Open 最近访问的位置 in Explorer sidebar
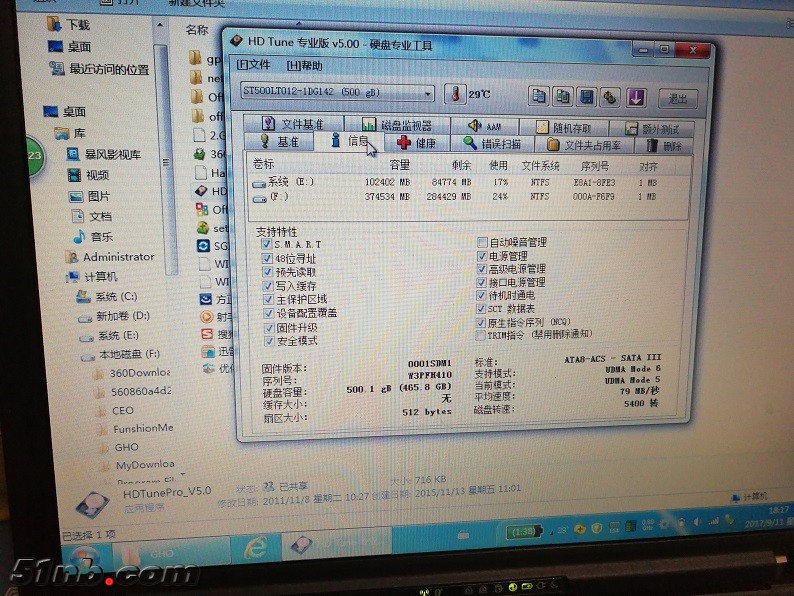This screenshot has height=596, width=794. pyautogui.click(x=100, y=68)
